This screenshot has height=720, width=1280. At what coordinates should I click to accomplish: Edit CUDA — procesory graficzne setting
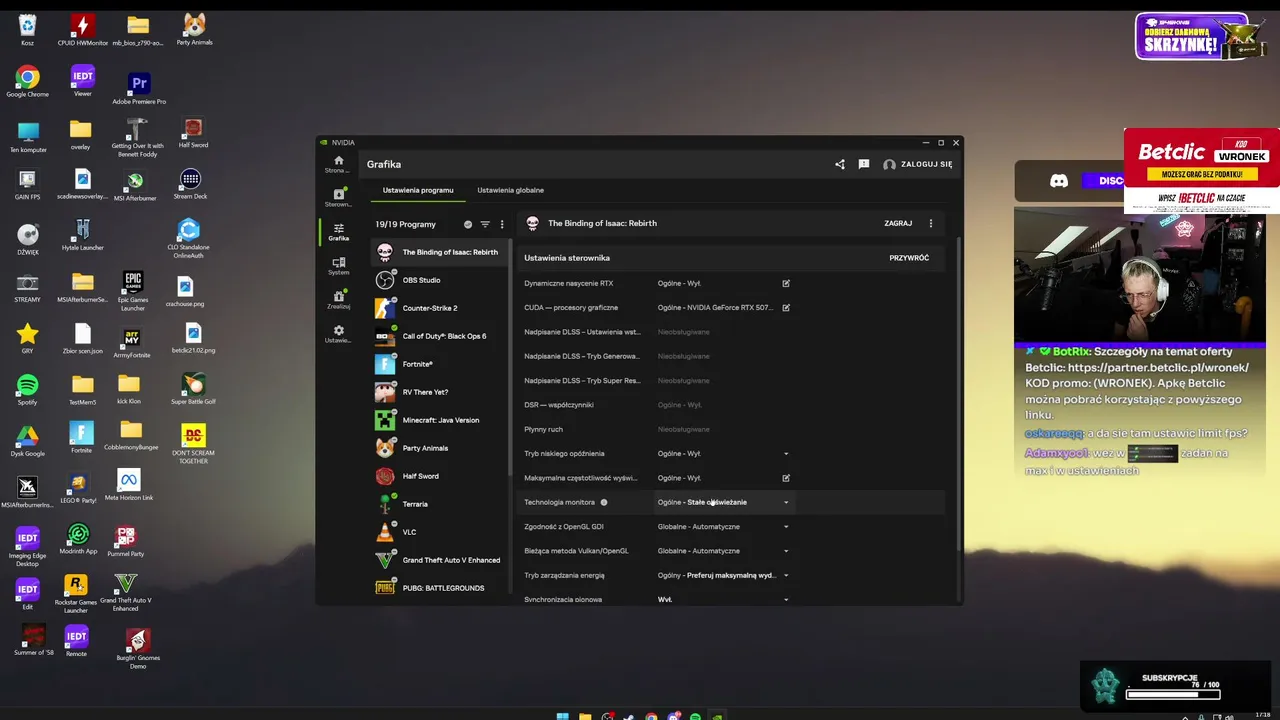786,307
